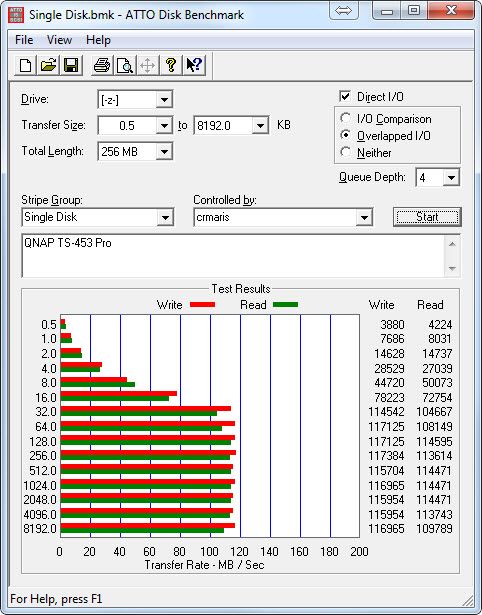Click the yellow question mark About icon
This screenshot has height=615, width=482.
pyautogui.click(x=170, y=65)
